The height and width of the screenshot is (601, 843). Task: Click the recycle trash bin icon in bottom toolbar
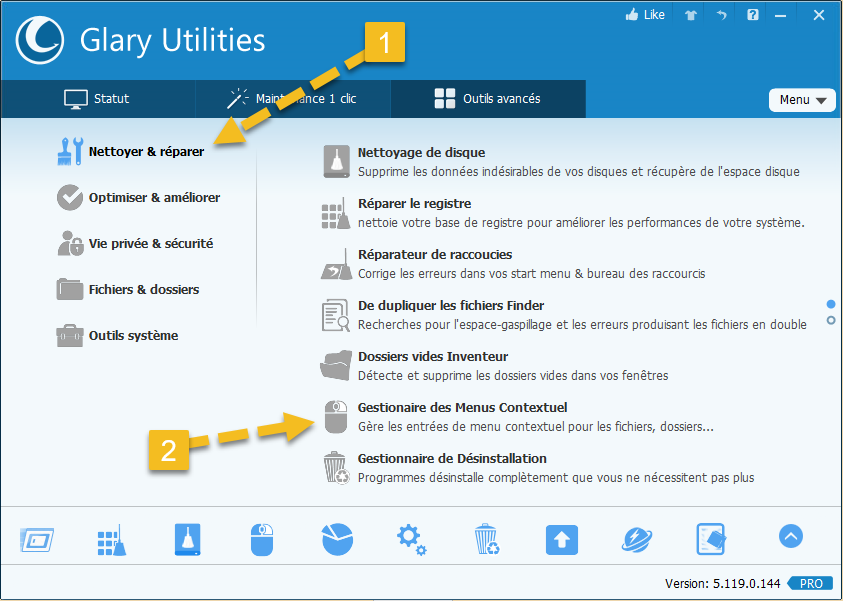point(487,539)
